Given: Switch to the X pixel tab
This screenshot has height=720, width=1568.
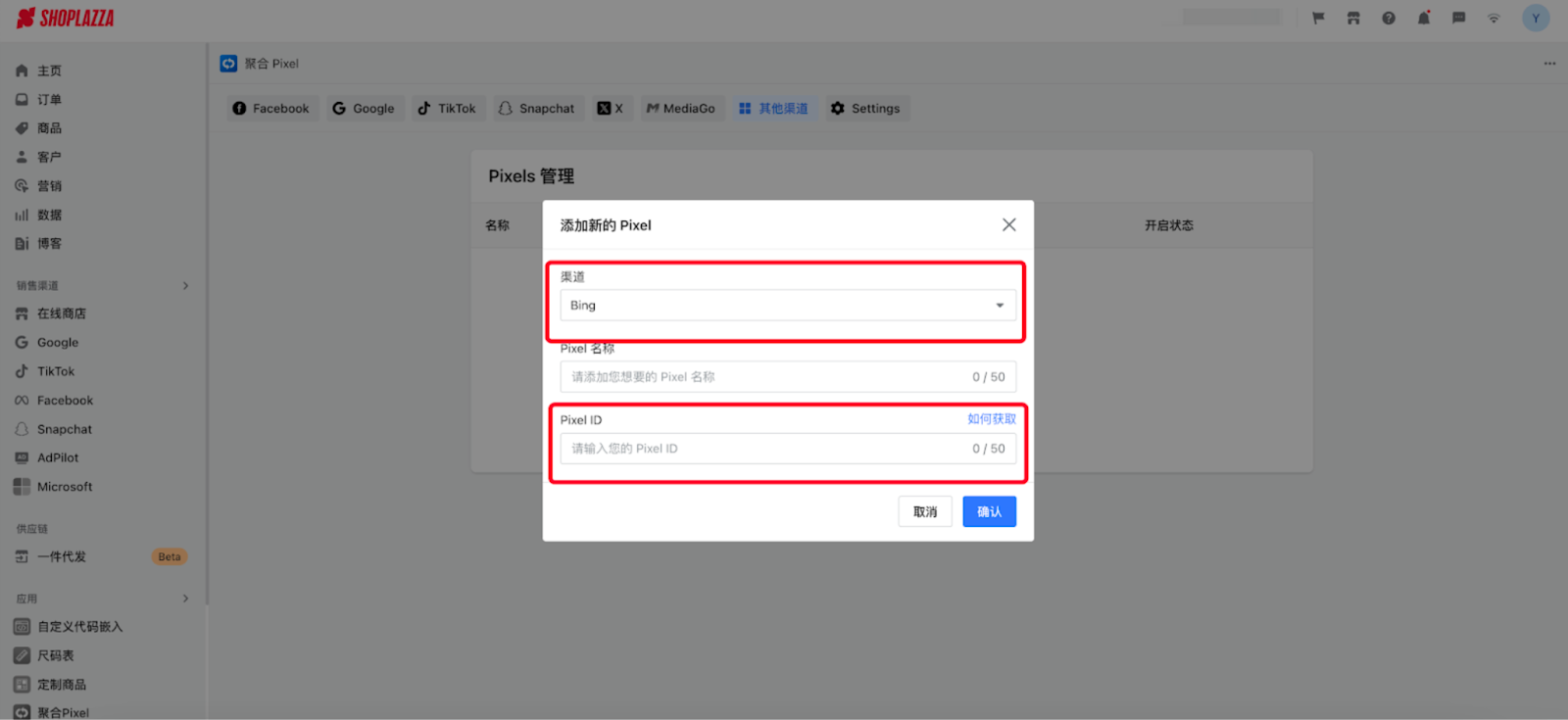Looking at the screenshot, I should coord(611,109).
